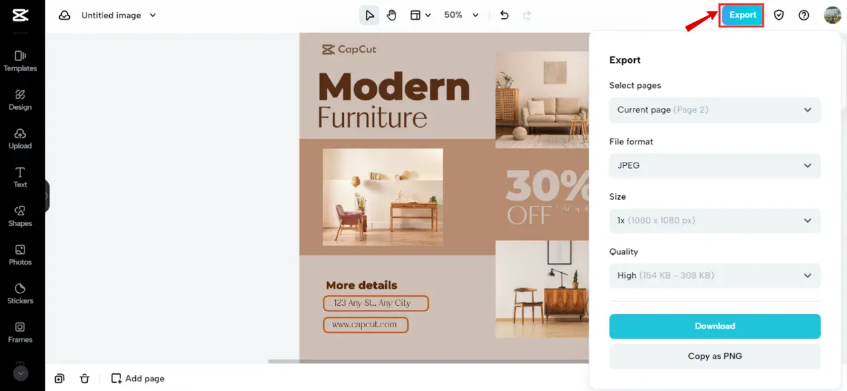Screen dimensions: 847x391
Task: Click the cloud save status icon
Action: click(x=64, y=15)
